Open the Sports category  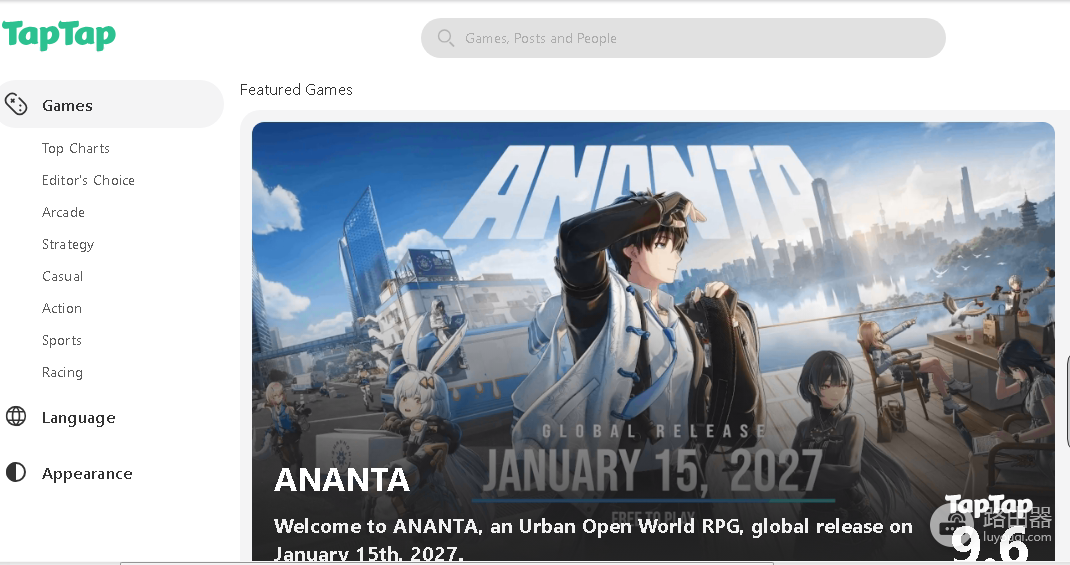tap(62, 341)
